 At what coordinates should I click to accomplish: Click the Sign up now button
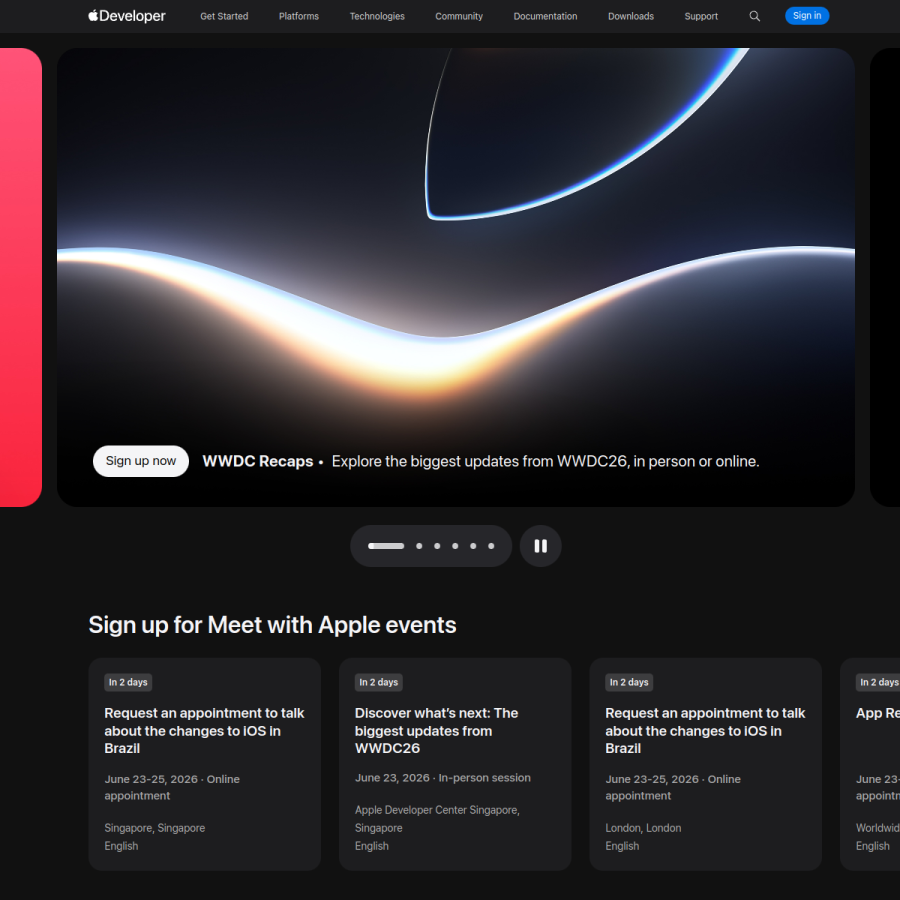coord(141,461)
